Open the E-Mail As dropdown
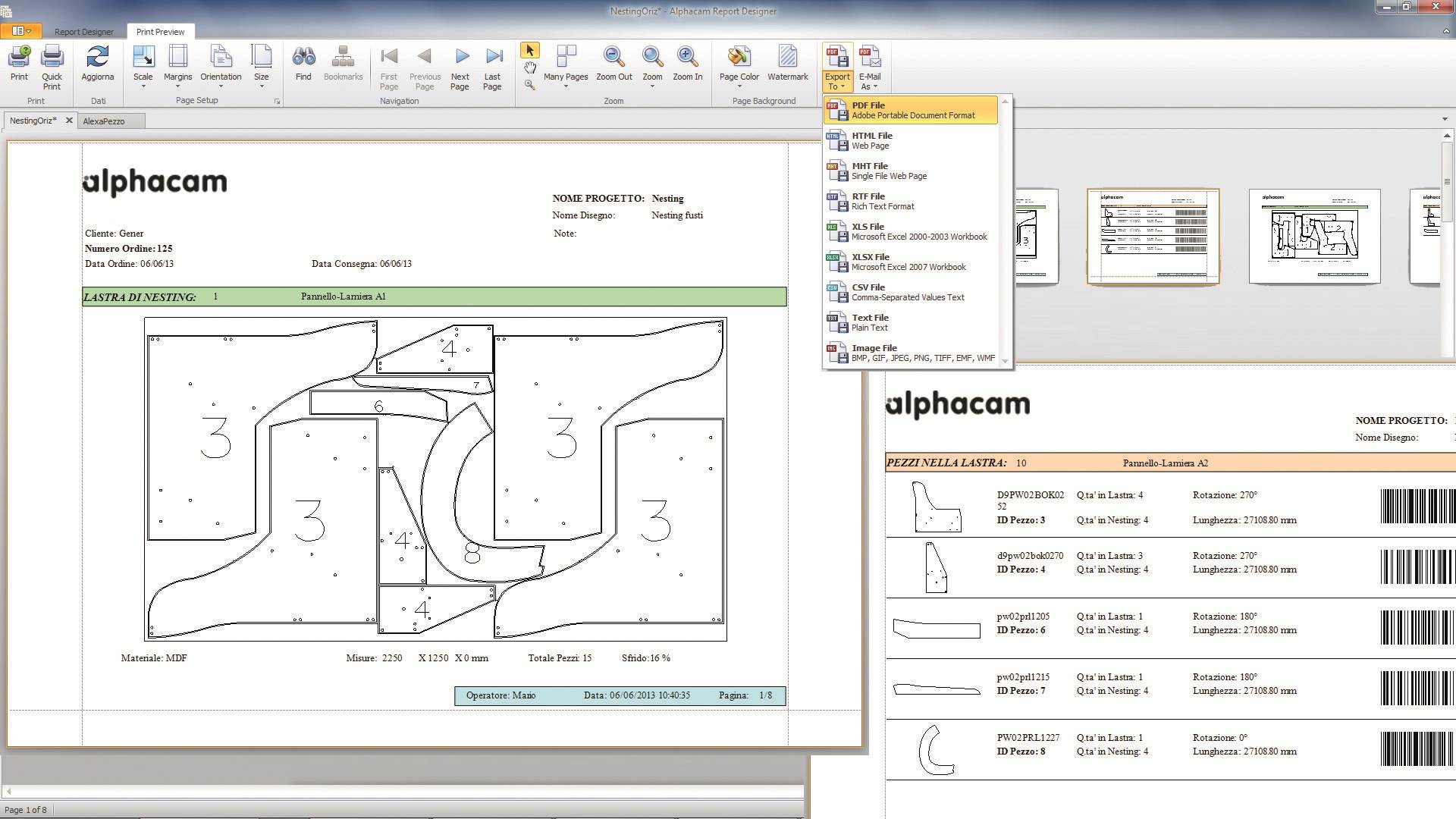The width and height of the screenshot is (1456, 819). pos(870,68)
